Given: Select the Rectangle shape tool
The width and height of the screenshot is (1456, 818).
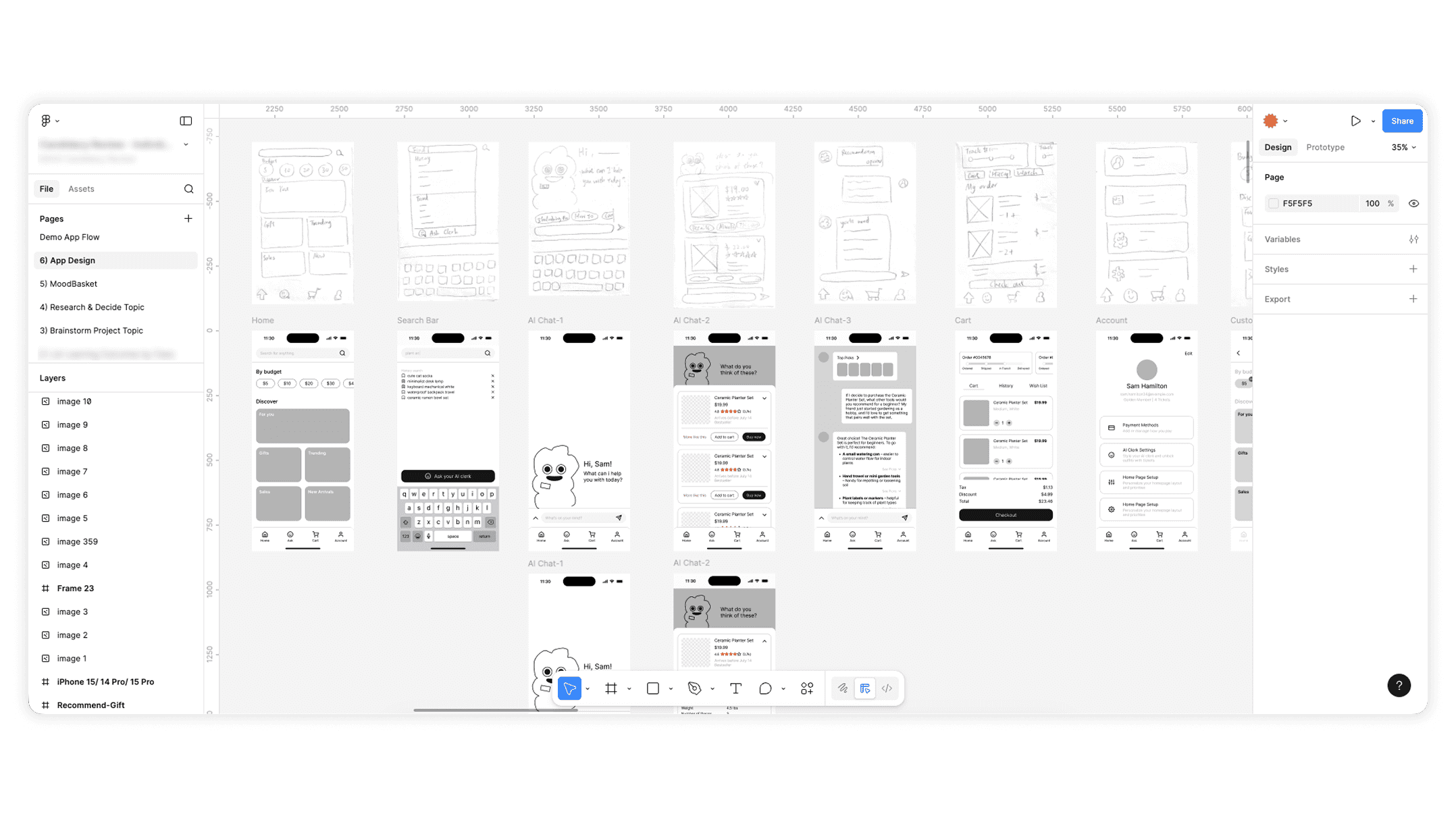Looking at the screenshot, I should click(x=652, y=688).
